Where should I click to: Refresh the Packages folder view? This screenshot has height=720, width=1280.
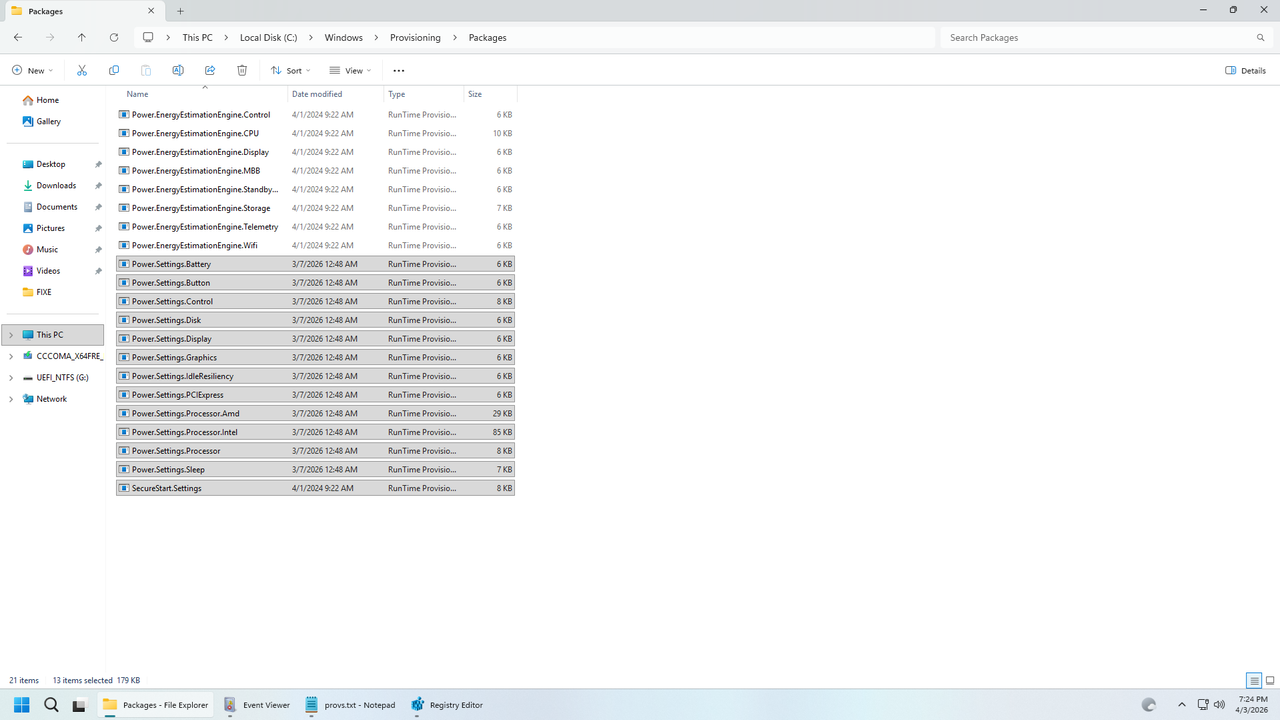coord(114,38)
